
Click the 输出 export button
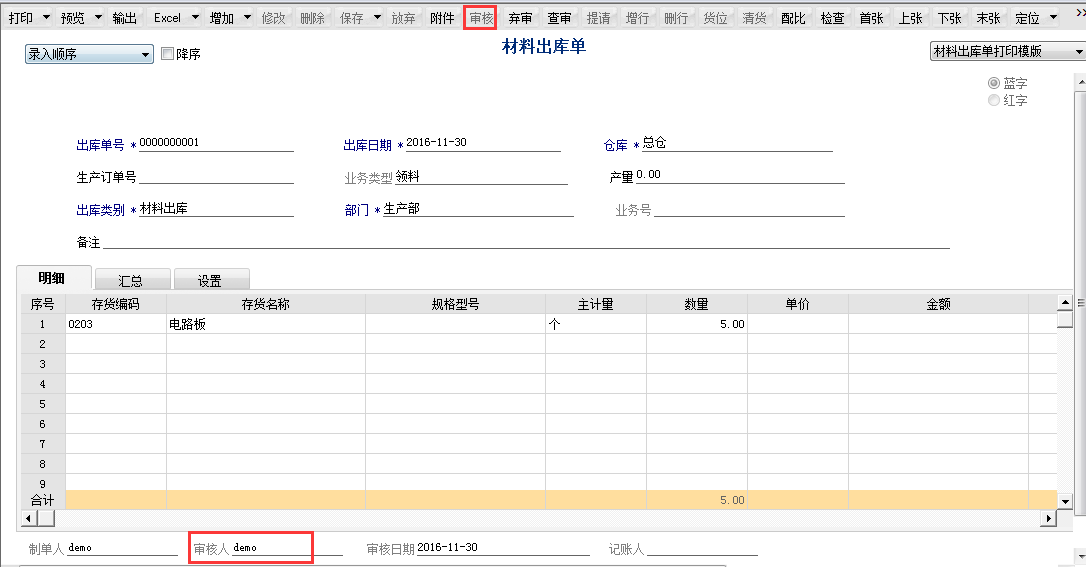[x=125, y=18]
